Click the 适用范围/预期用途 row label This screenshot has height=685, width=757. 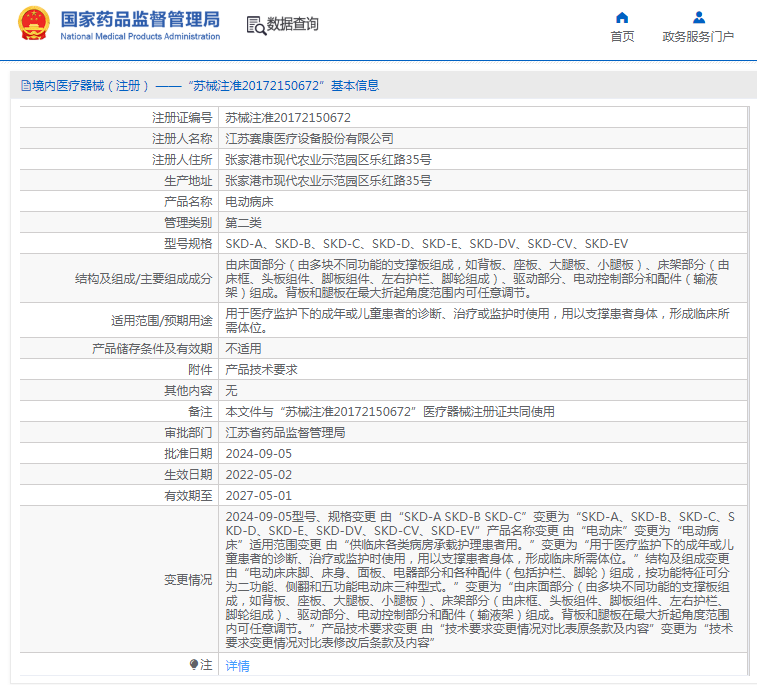point(162,321)
